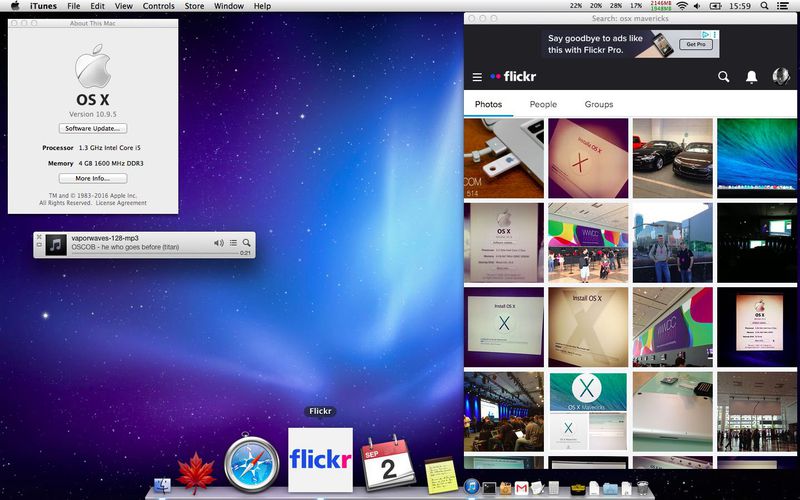Open Wi-Fi status menu in menu bar
Screen dimensions: 800x500
[682, 6]
